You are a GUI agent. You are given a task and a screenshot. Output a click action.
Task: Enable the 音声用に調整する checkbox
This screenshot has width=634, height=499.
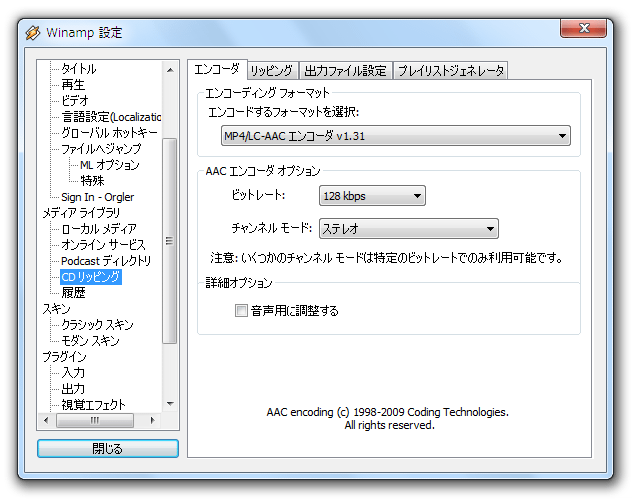(x=241, y=311)
